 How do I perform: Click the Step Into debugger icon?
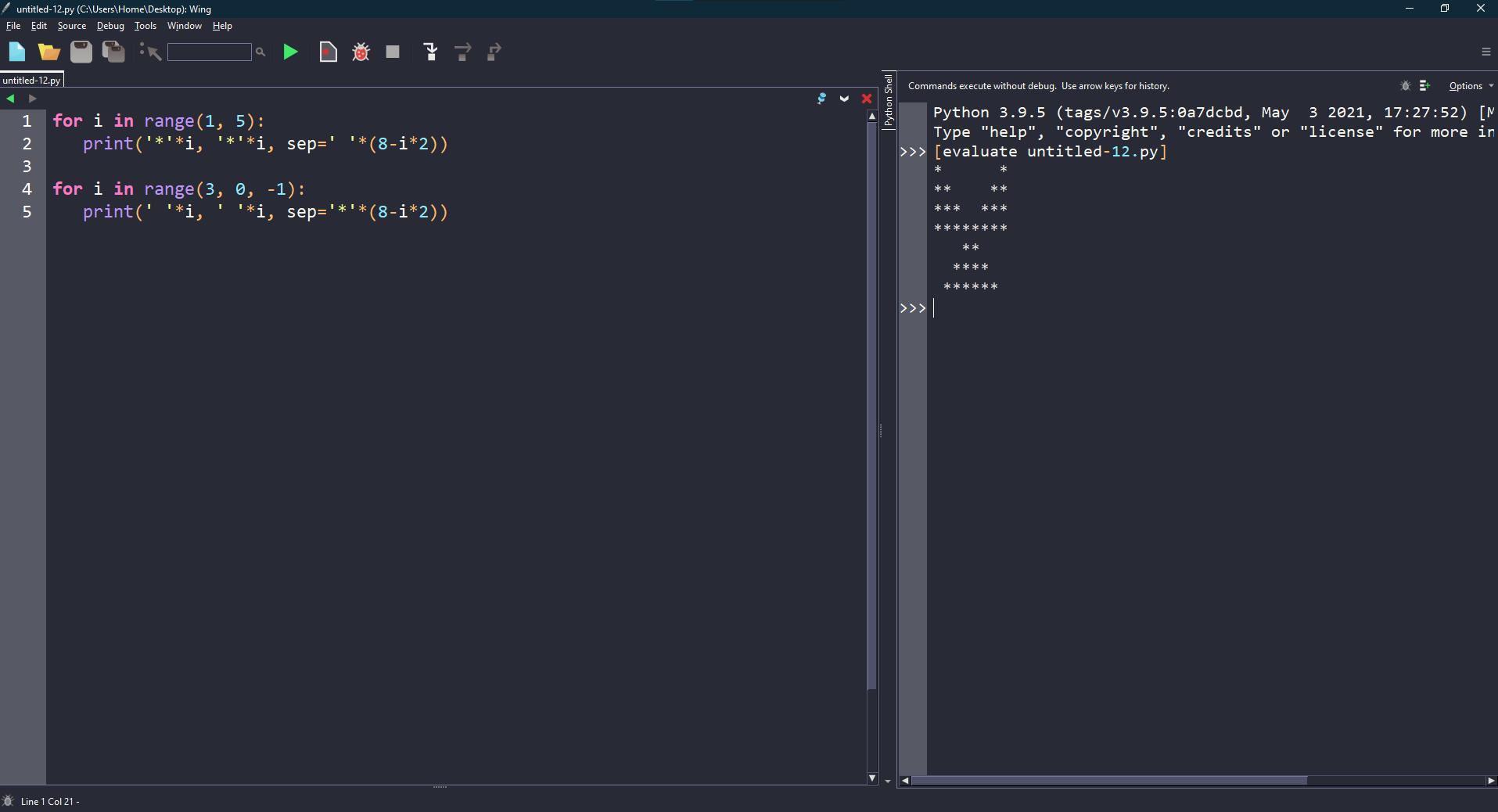pos(430,52)
